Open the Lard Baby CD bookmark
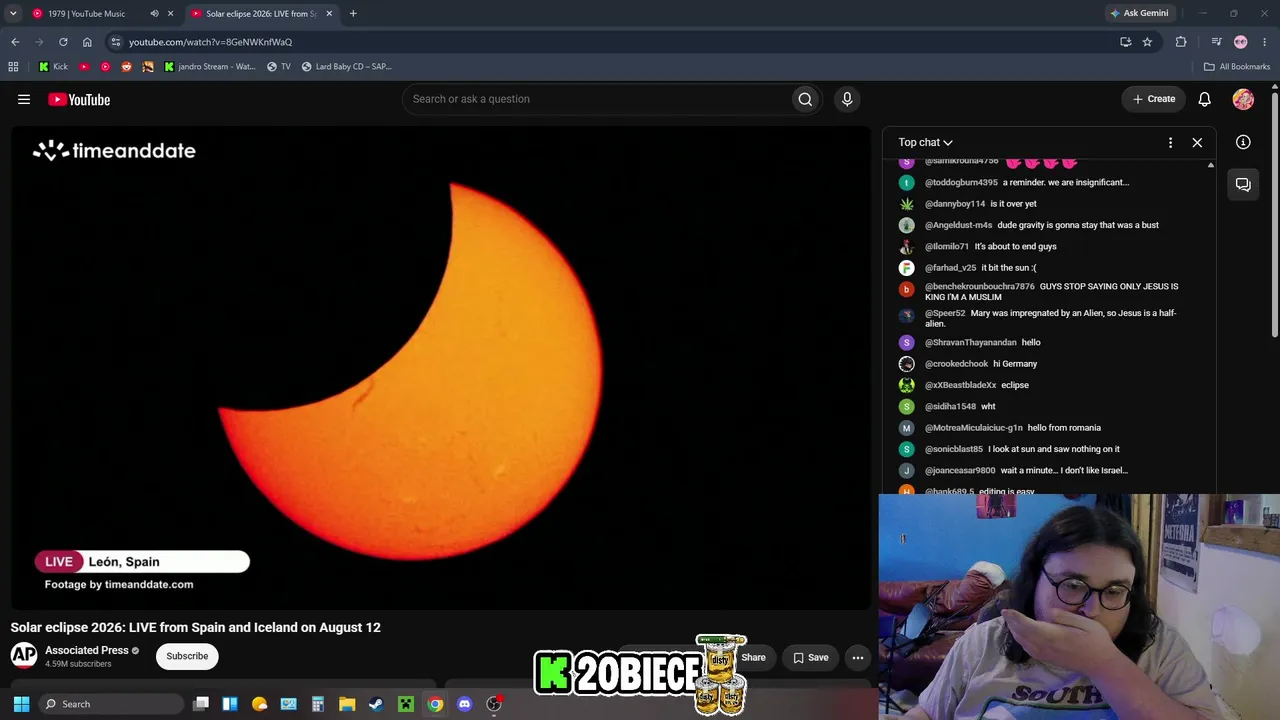This screenshot has width=1280, height=720. (347, 67)
